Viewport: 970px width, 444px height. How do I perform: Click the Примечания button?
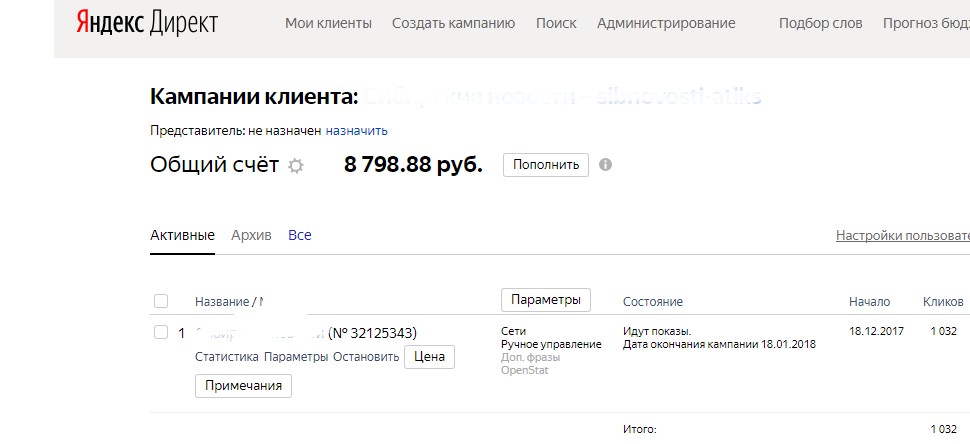point(243,386)
